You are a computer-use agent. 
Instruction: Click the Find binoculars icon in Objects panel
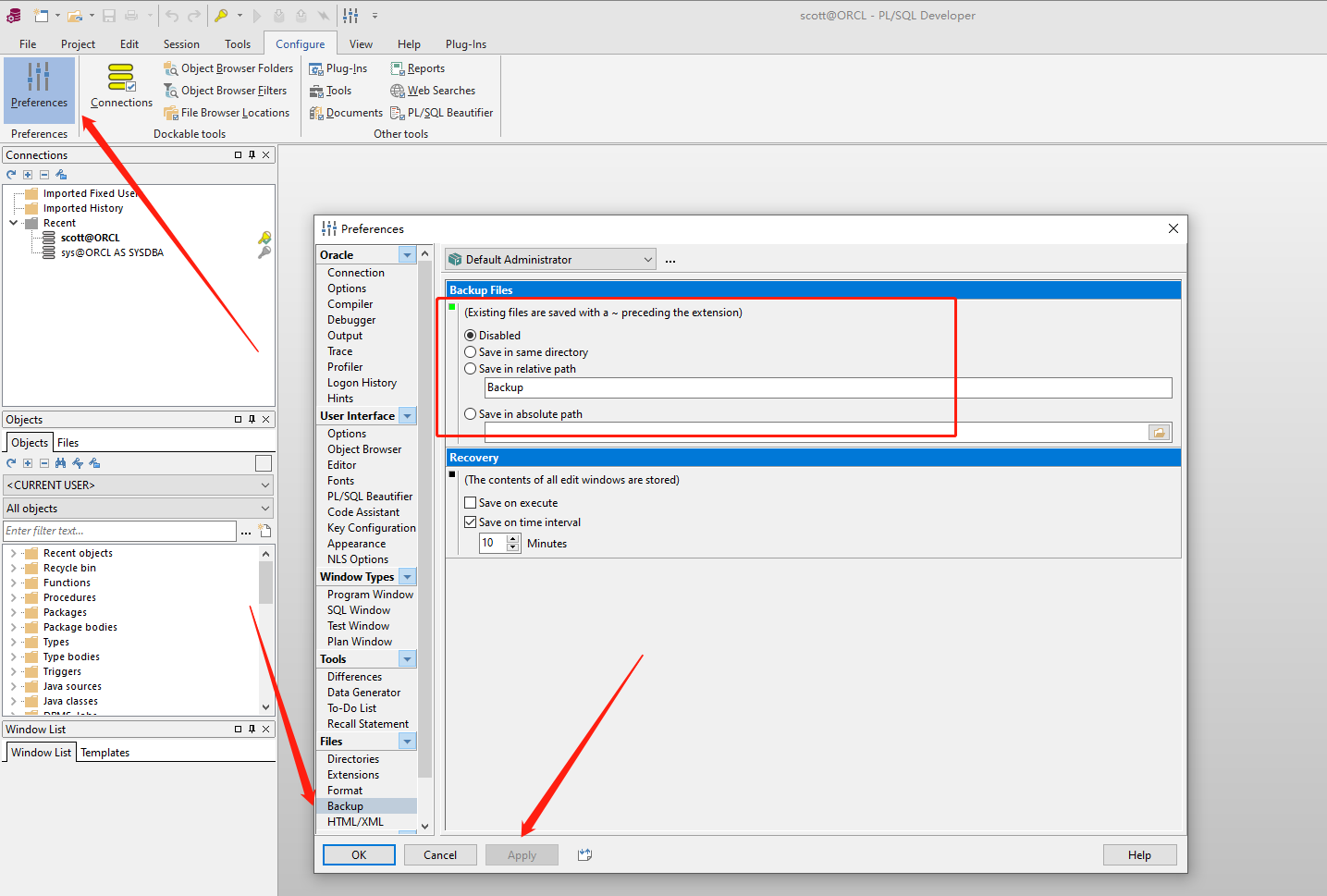(61, 463)
